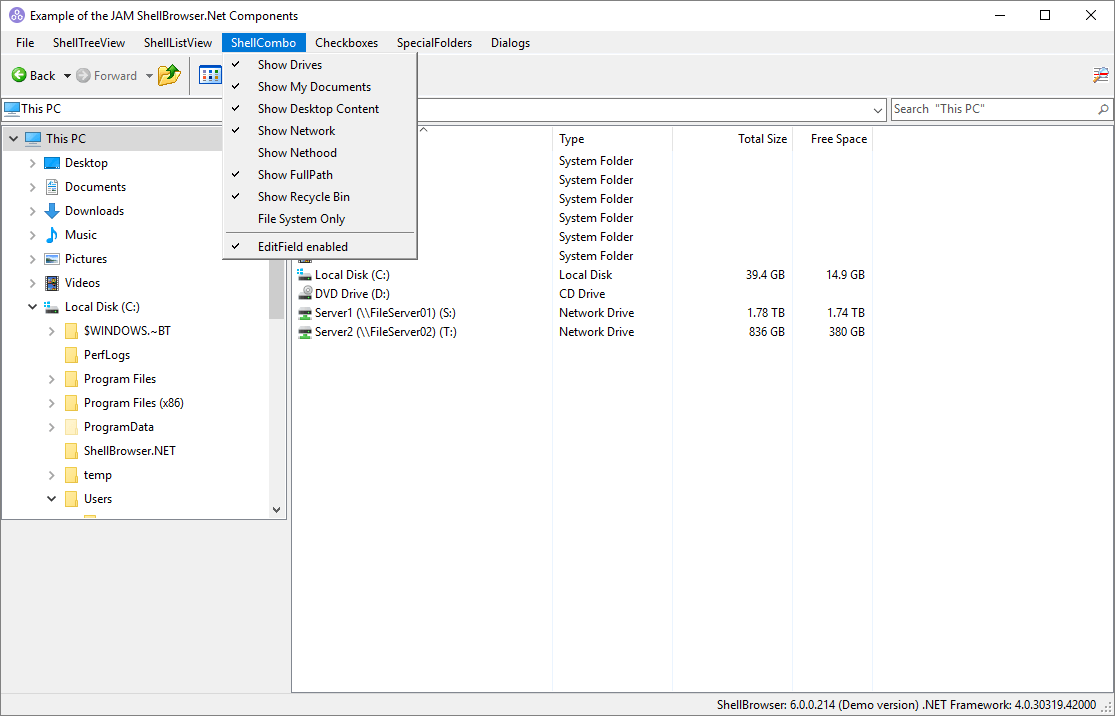Click the view layout grid icon in toolbar
Image resolution: width=1115 pixels, height=716 pixels.
(210, 76)
